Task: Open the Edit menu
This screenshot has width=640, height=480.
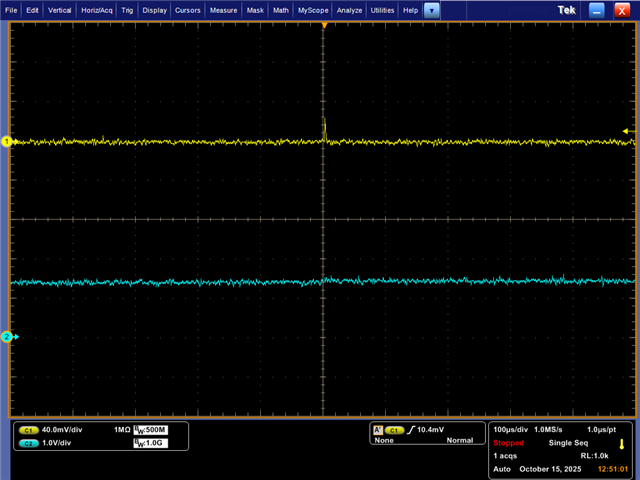Action: [32, 10]
